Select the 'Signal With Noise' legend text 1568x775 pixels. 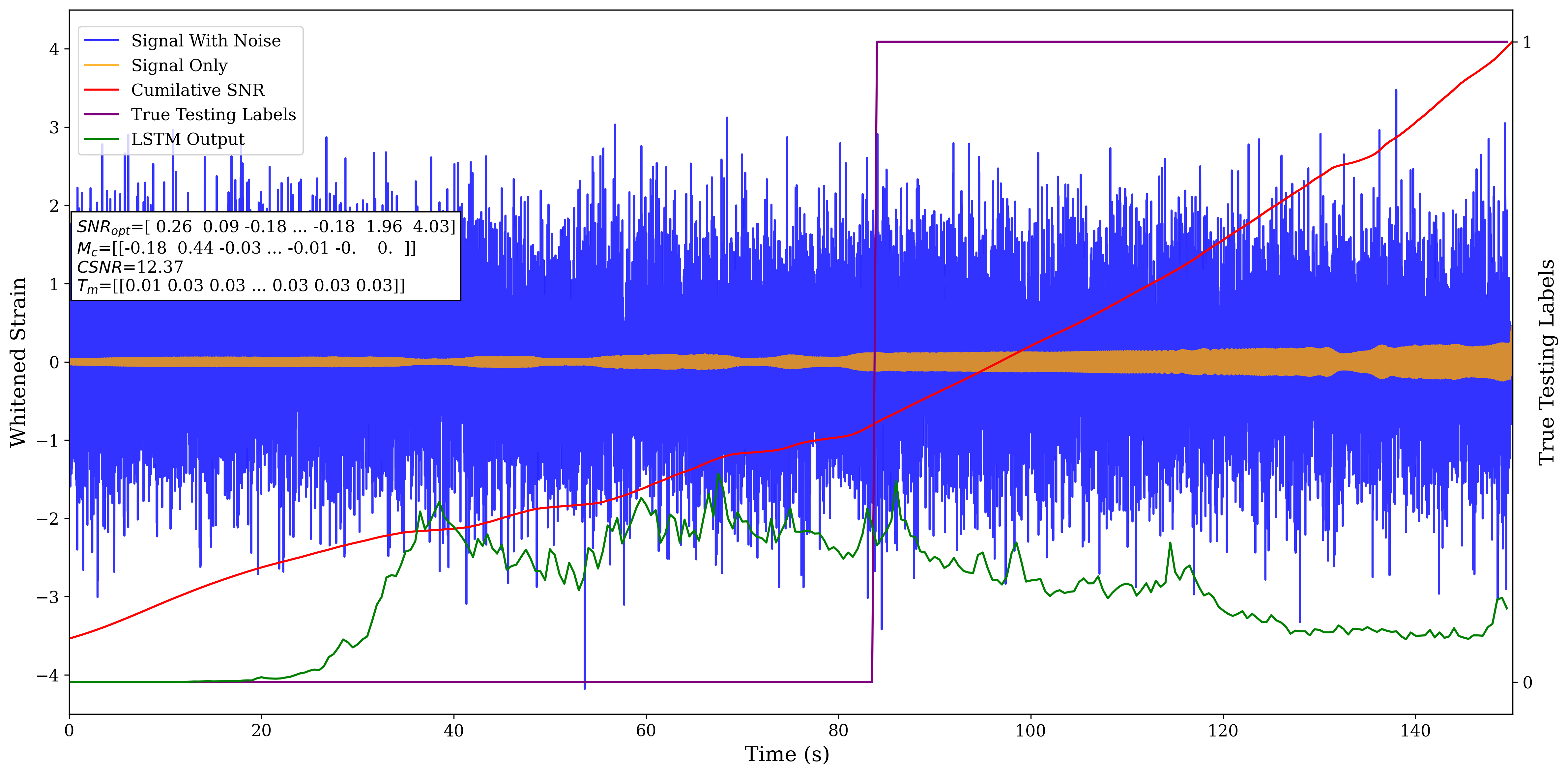pos(206,41)
